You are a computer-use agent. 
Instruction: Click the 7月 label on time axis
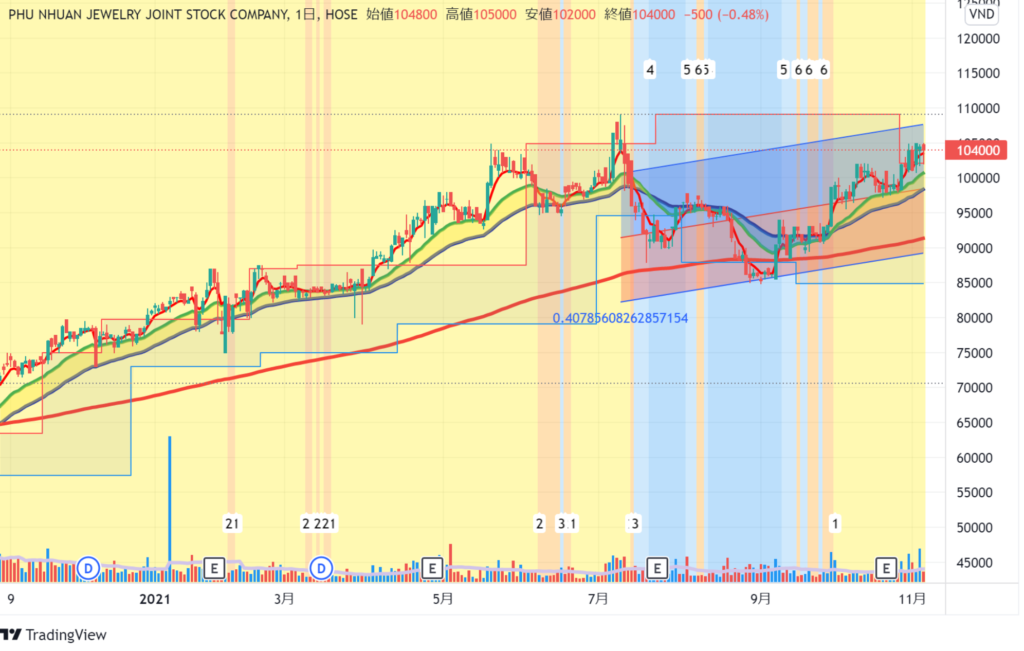point(598,599)
